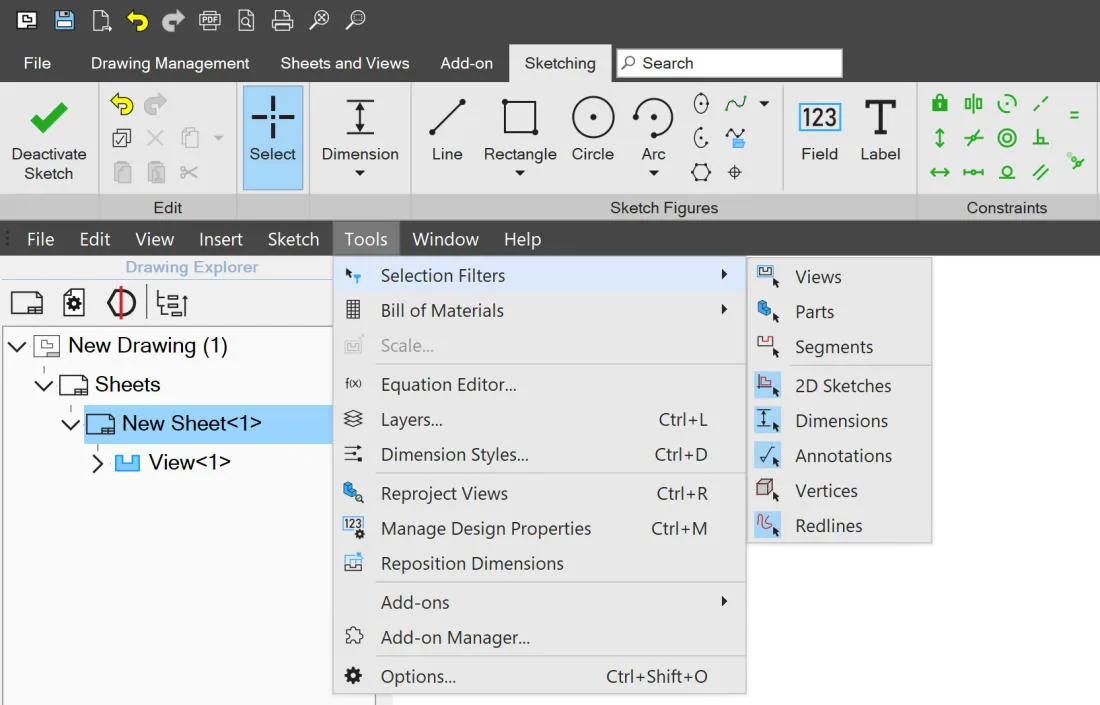This screenshot has height=705, width=1100.
Task: Click the Export to PDF icon
Action: click(x=210, y=20)
